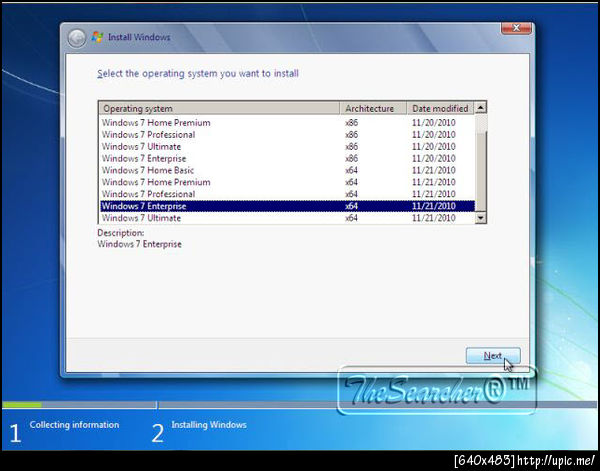This screenshot has width=600, height=471.
Task: Click the OS list scrollbar thumb
Action: coord(481,171)
